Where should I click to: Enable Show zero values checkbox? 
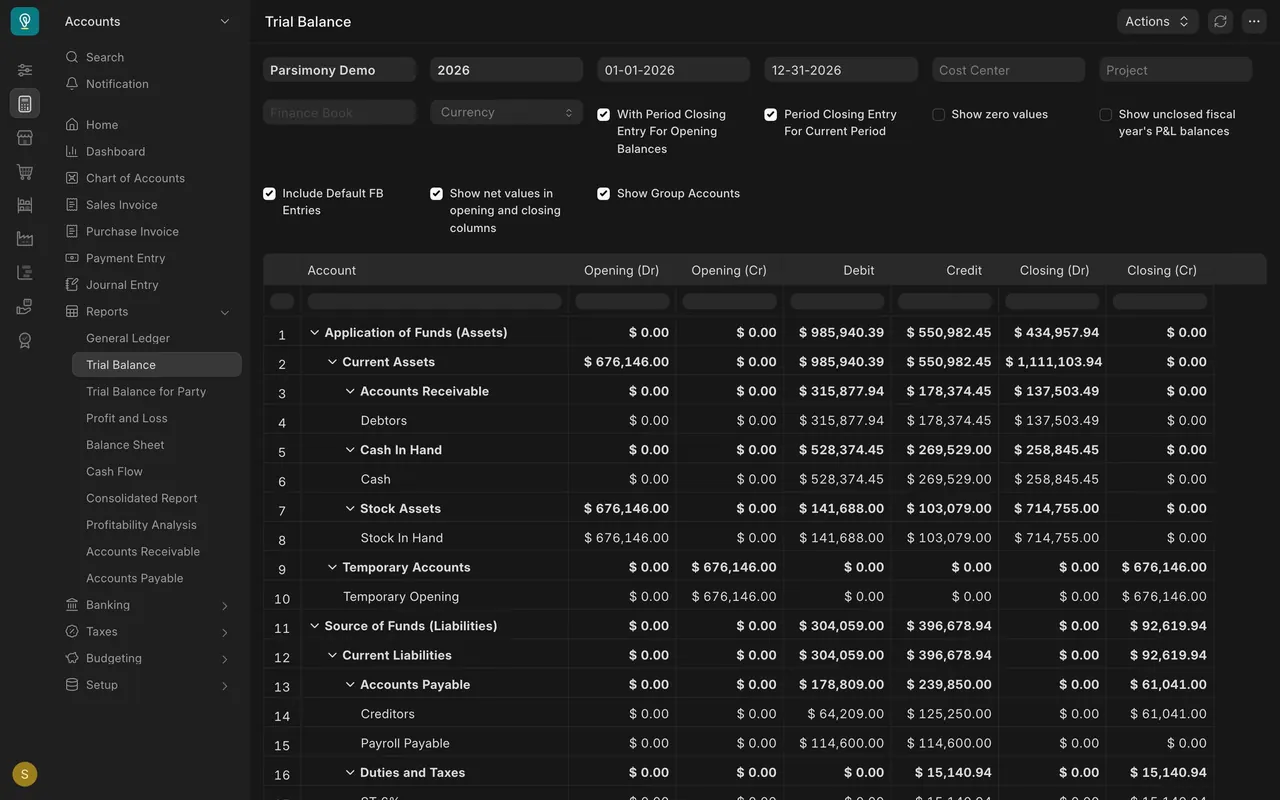[938, 115]
